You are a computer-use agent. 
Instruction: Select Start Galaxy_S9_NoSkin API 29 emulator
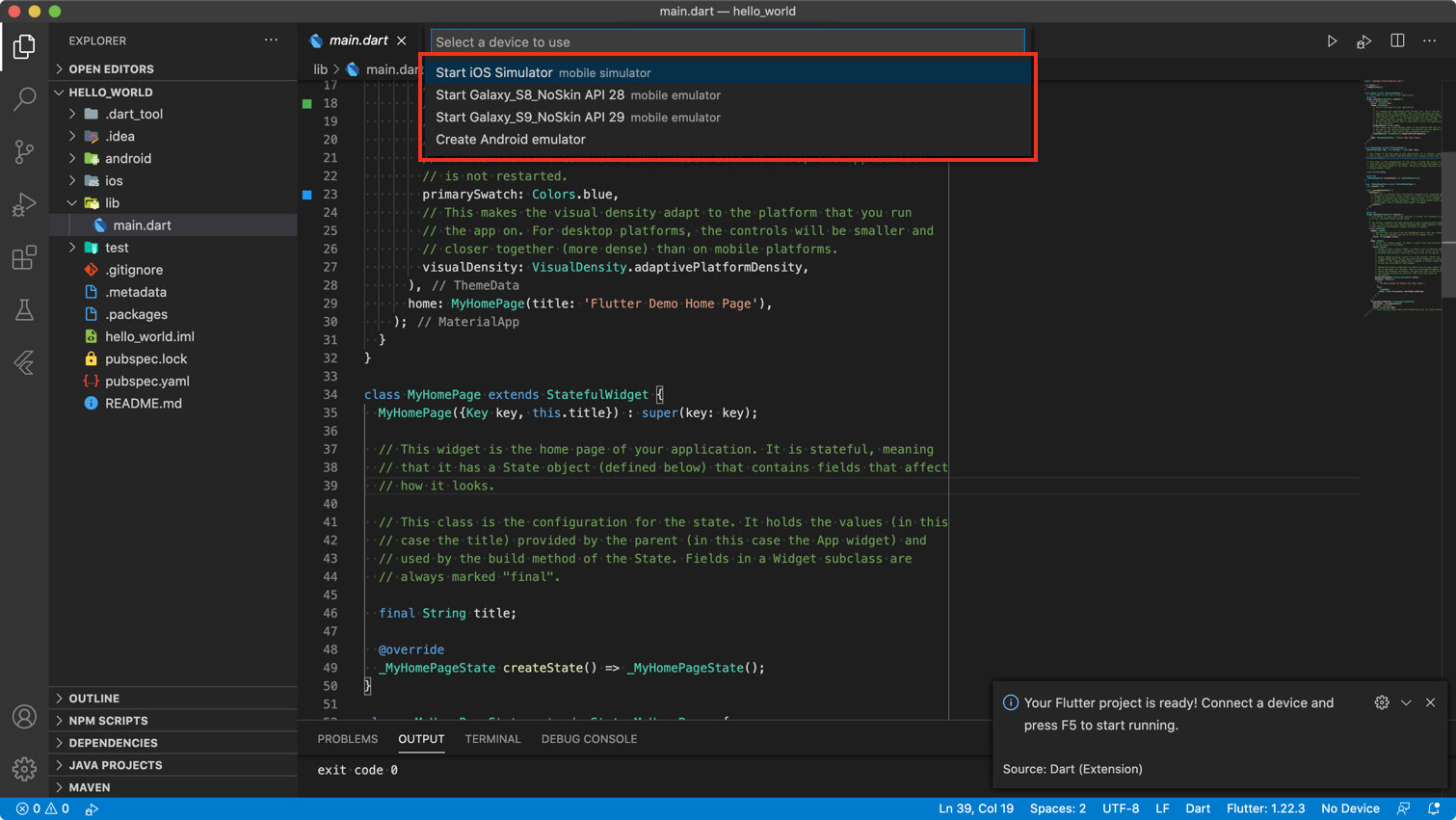(x=728, y=117)
